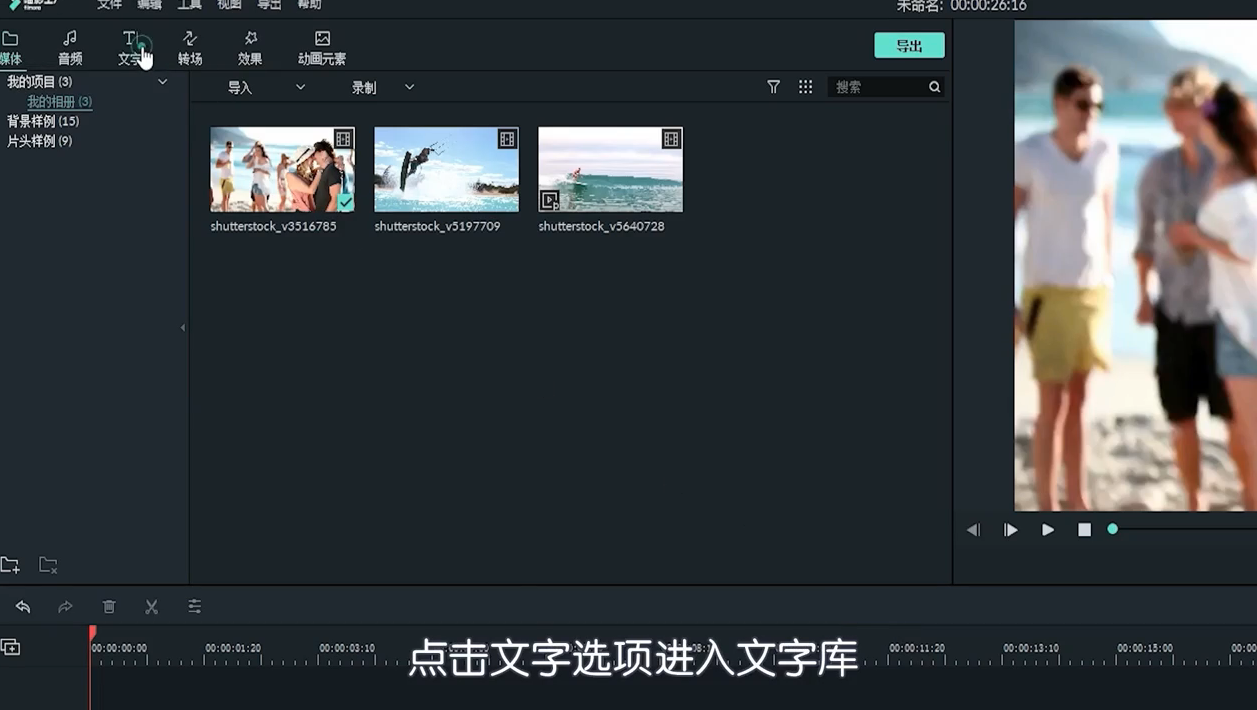Click the red timeline playhead
This screenshot has height=710, width=1257.
92,633
